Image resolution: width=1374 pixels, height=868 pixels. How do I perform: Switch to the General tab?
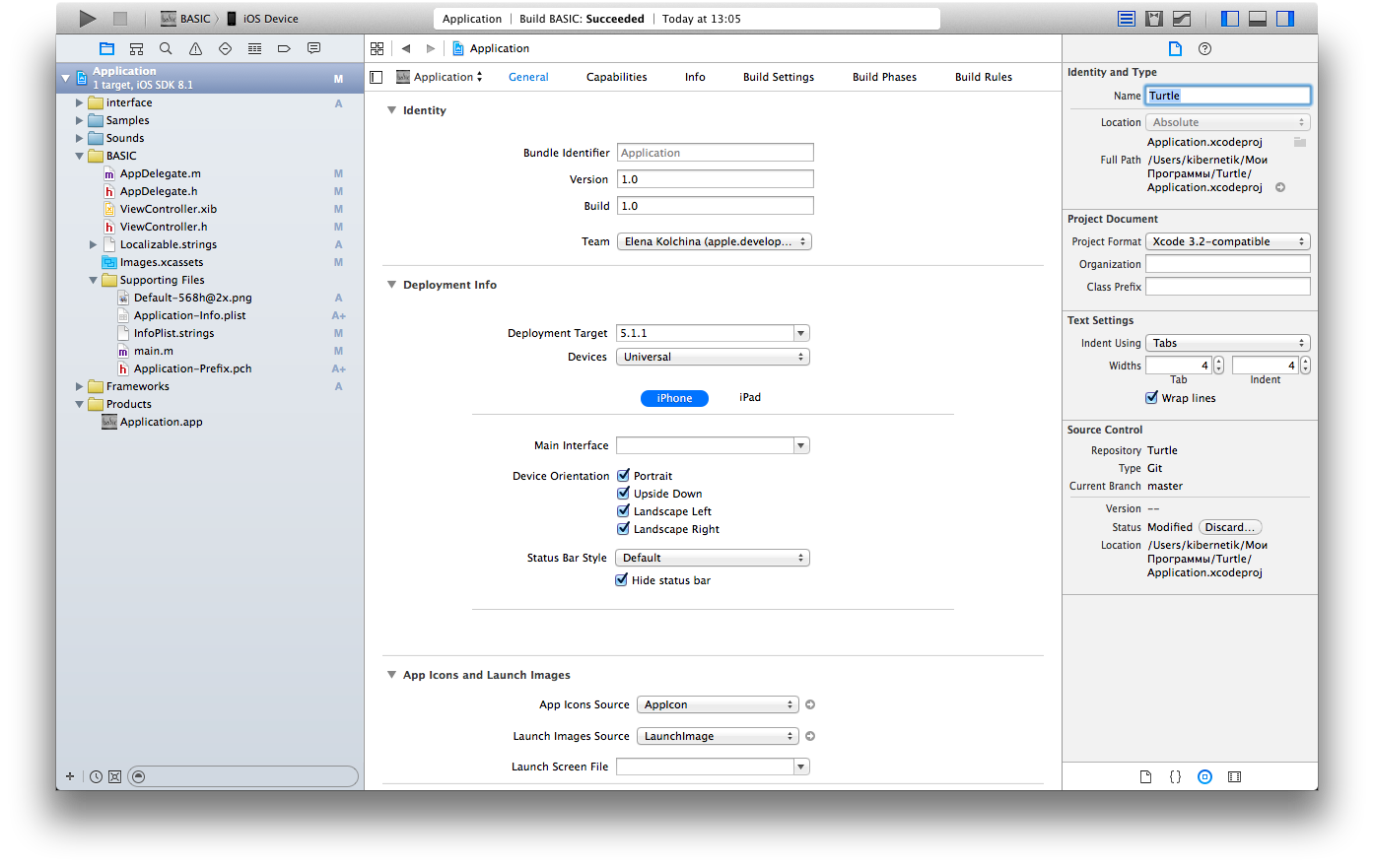click(x=528, y=77)
